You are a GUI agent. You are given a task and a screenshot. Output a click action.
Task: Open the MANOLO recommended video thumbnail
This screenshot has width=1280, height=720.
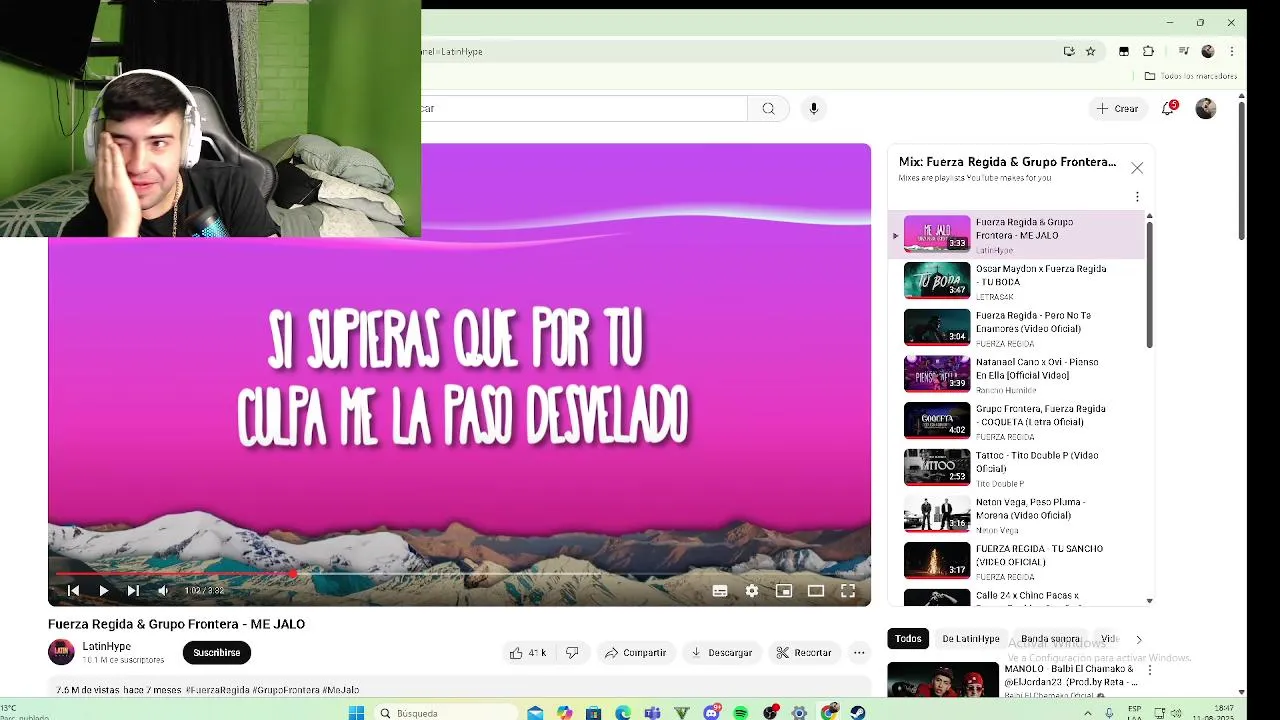click(x=943, y=680)
